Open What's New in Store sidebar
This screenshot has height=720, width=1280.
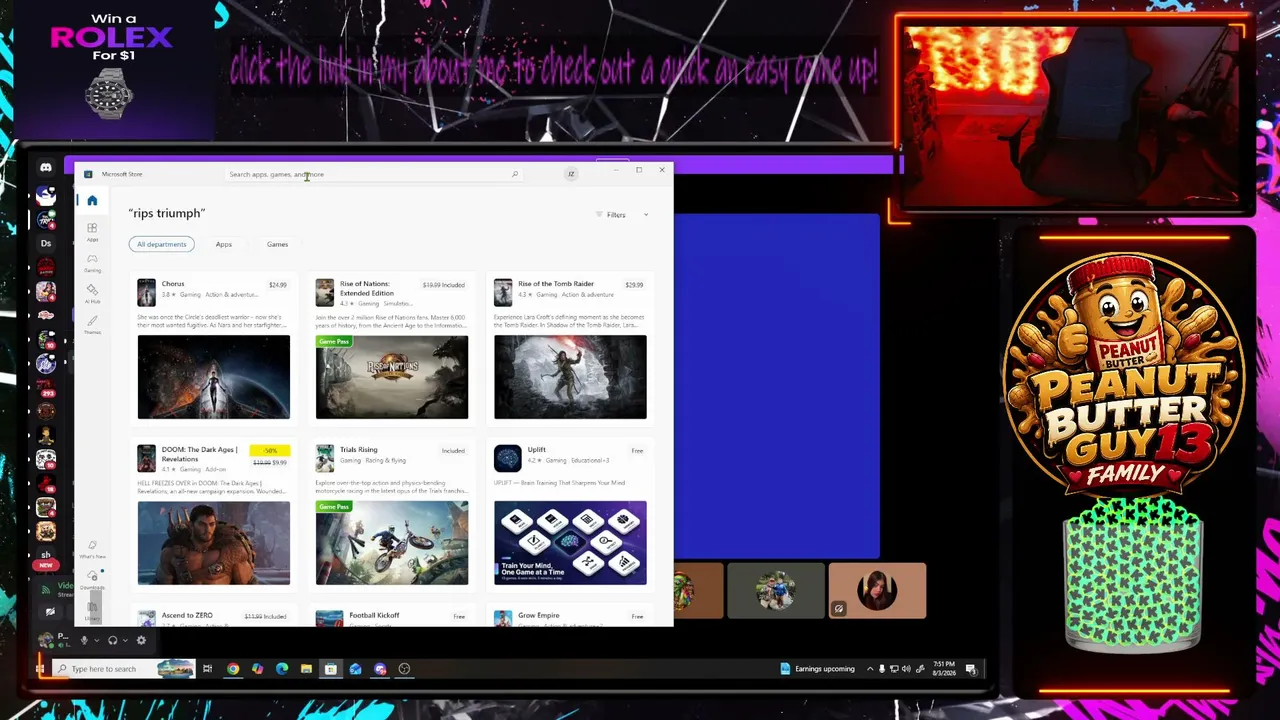point(92,549)
